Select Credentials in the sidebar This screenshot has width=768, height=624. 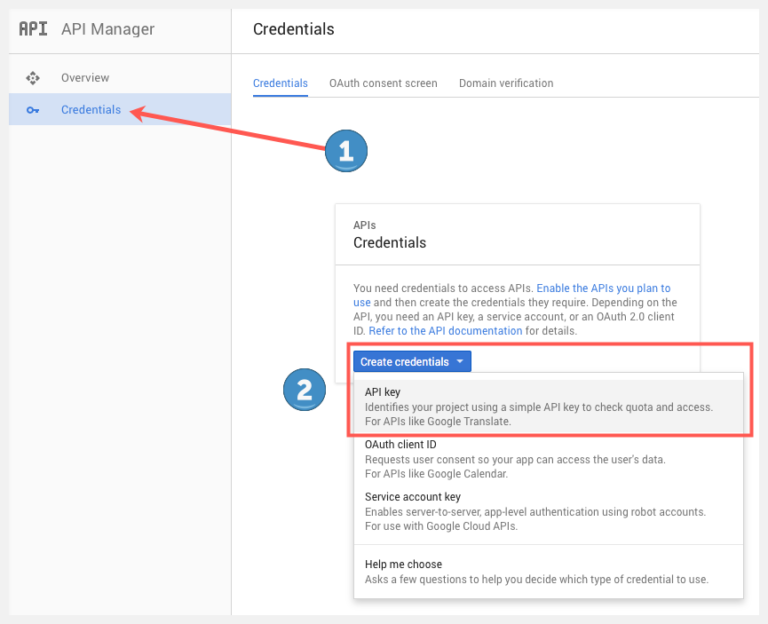[120, 109]
